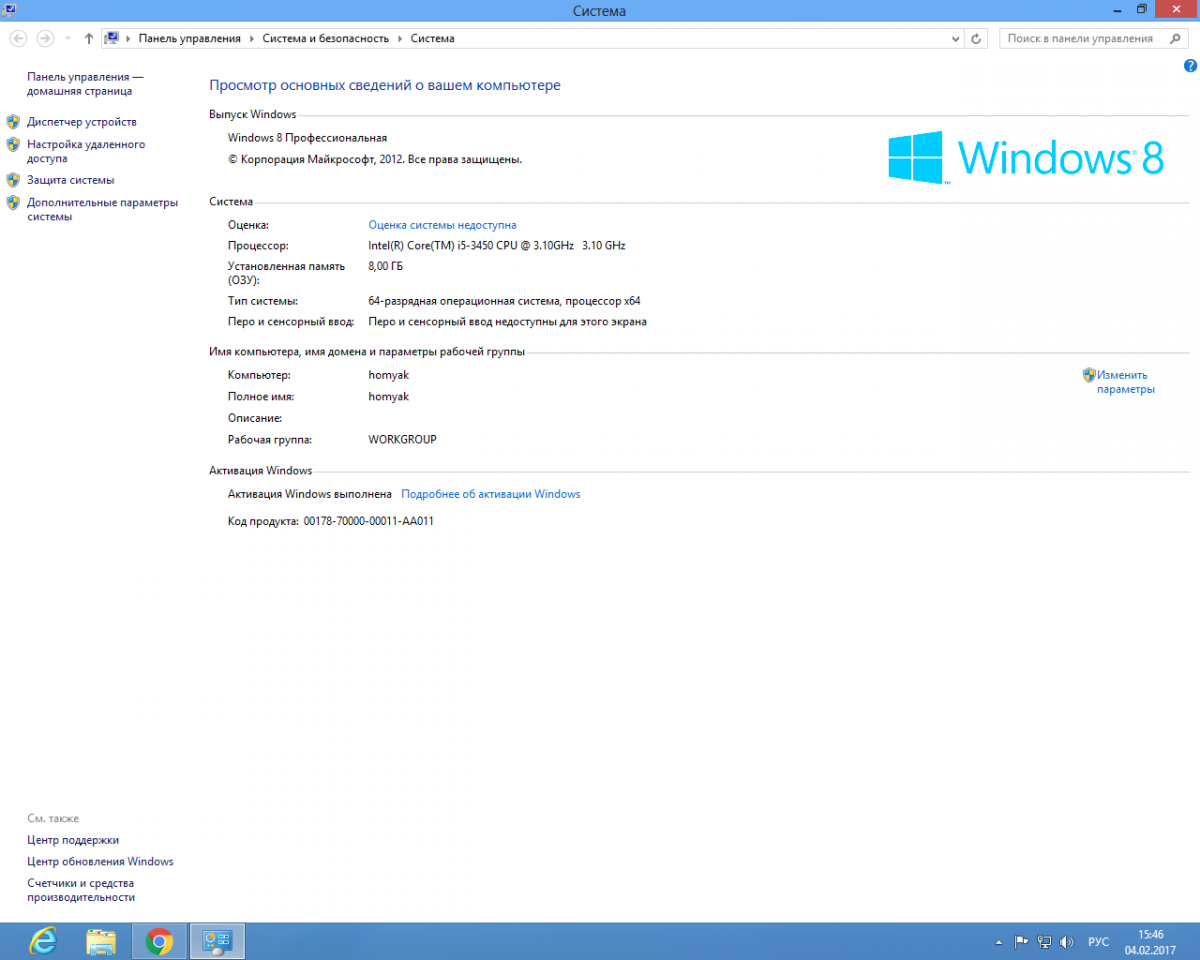Open 'Диспетчер устройств' link
1200x960 pixels.
pyautogui.click(x=82, y=122)
